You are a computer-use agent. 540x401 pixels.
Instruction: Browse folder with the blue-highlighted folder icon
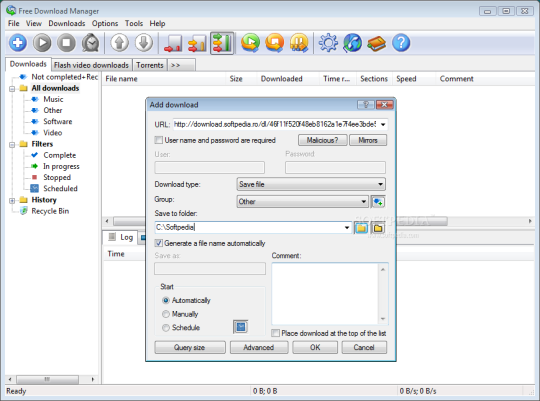click(361, 228)
